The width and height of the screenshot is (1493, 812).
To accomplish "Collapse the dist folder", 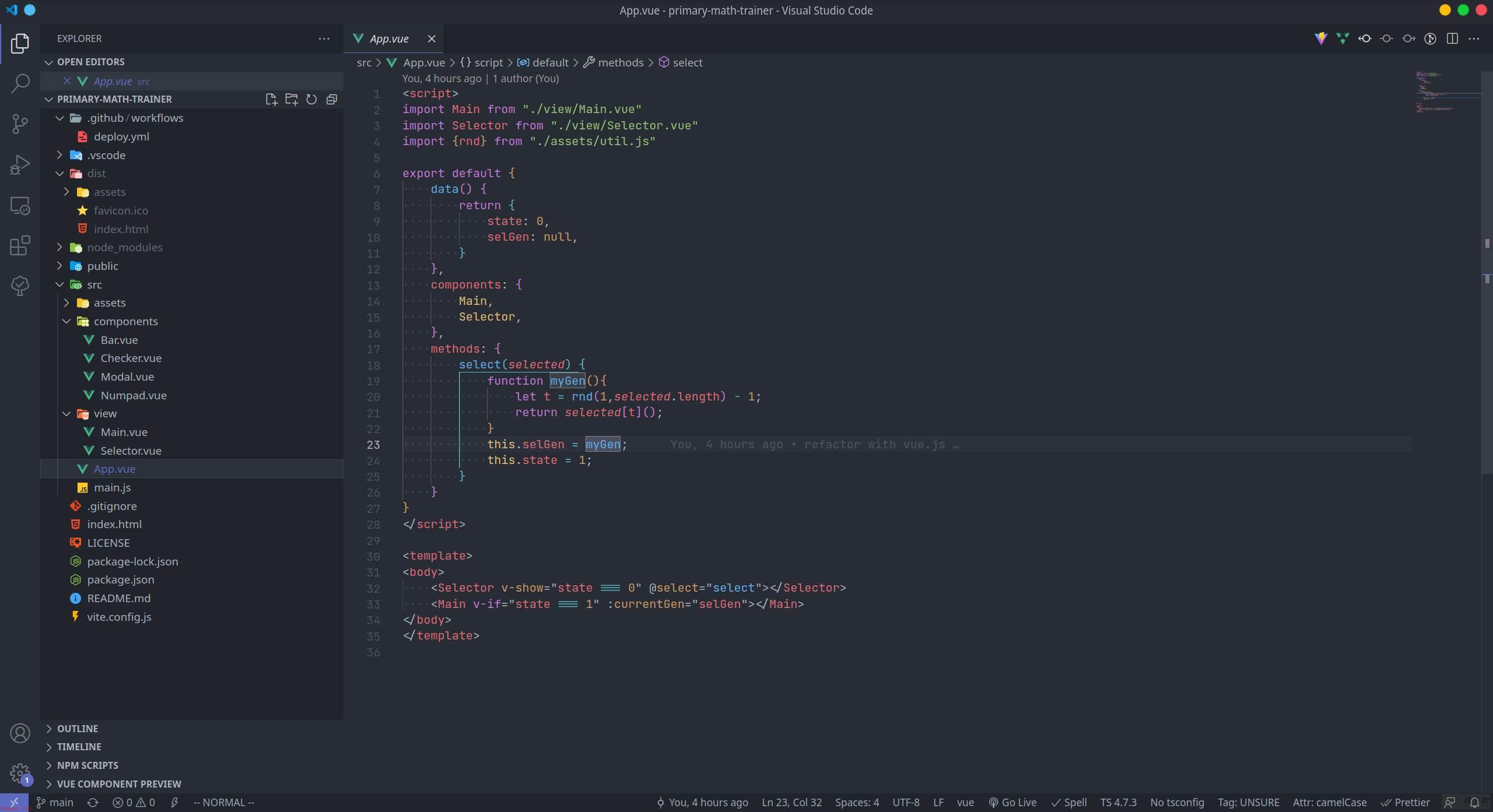I will [192, 173].
